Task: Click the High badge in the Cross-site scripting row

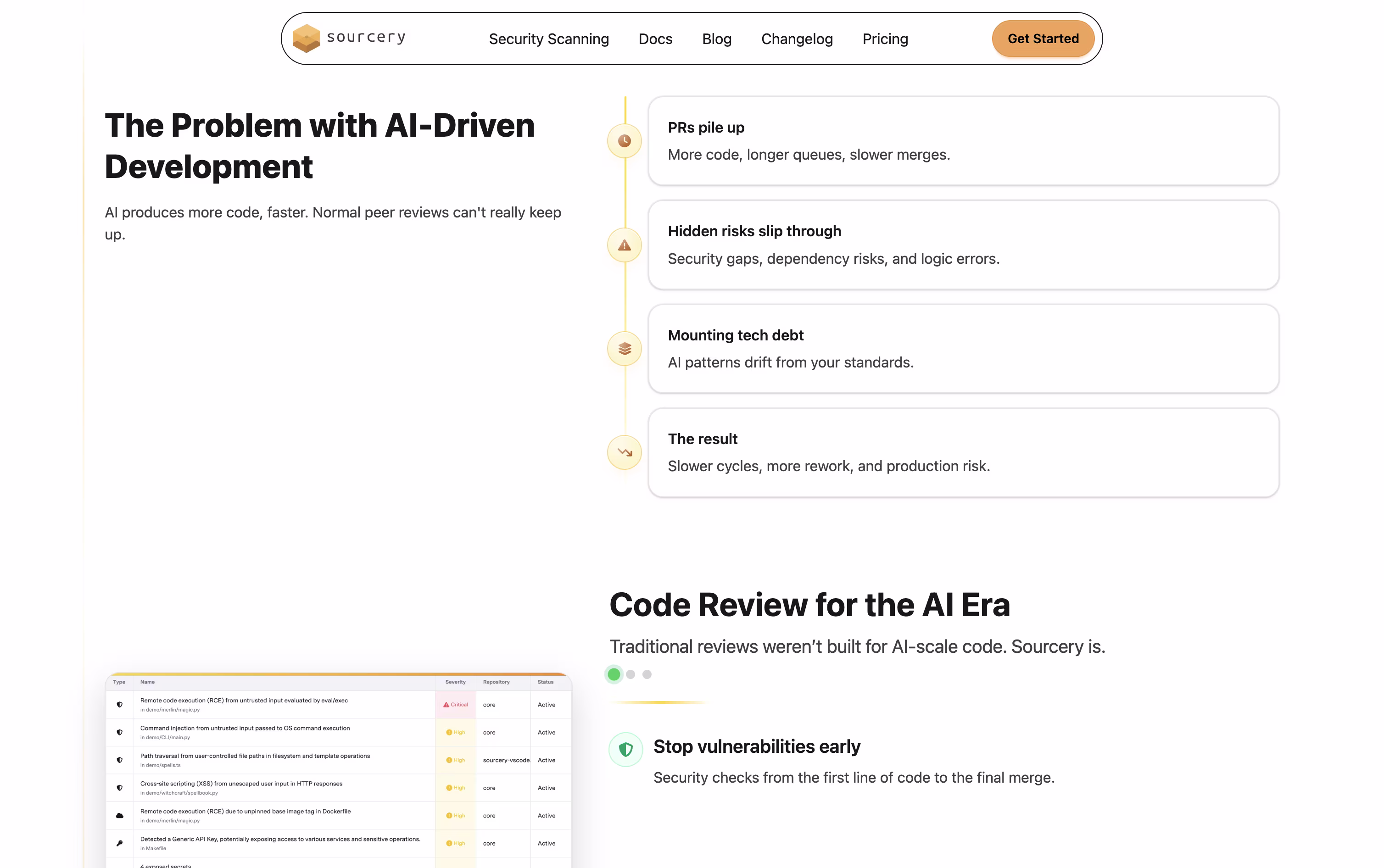Action: point(455,788)
